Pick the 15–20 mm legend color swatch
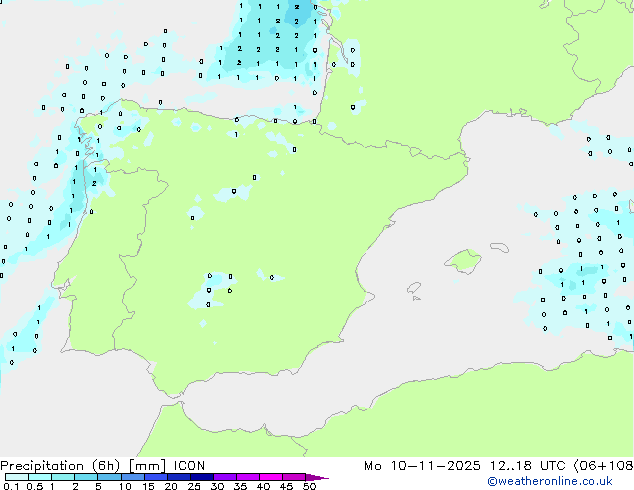Viewport: 634px width, 490px height. coord(155,477)
